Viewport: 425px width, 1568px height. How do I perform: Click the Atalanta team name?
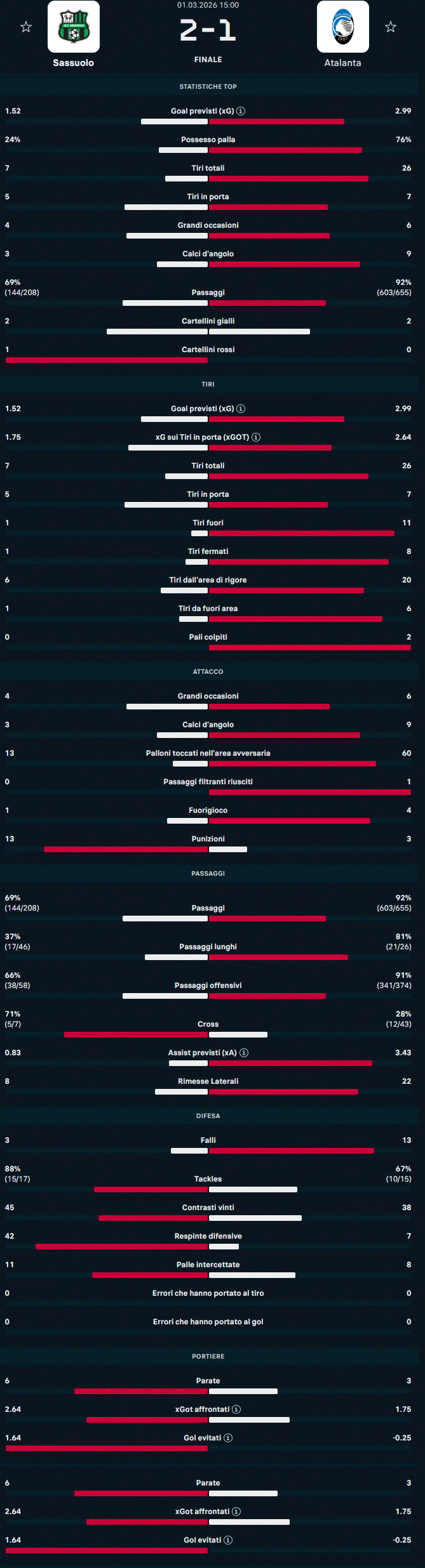tap(343, 63)
